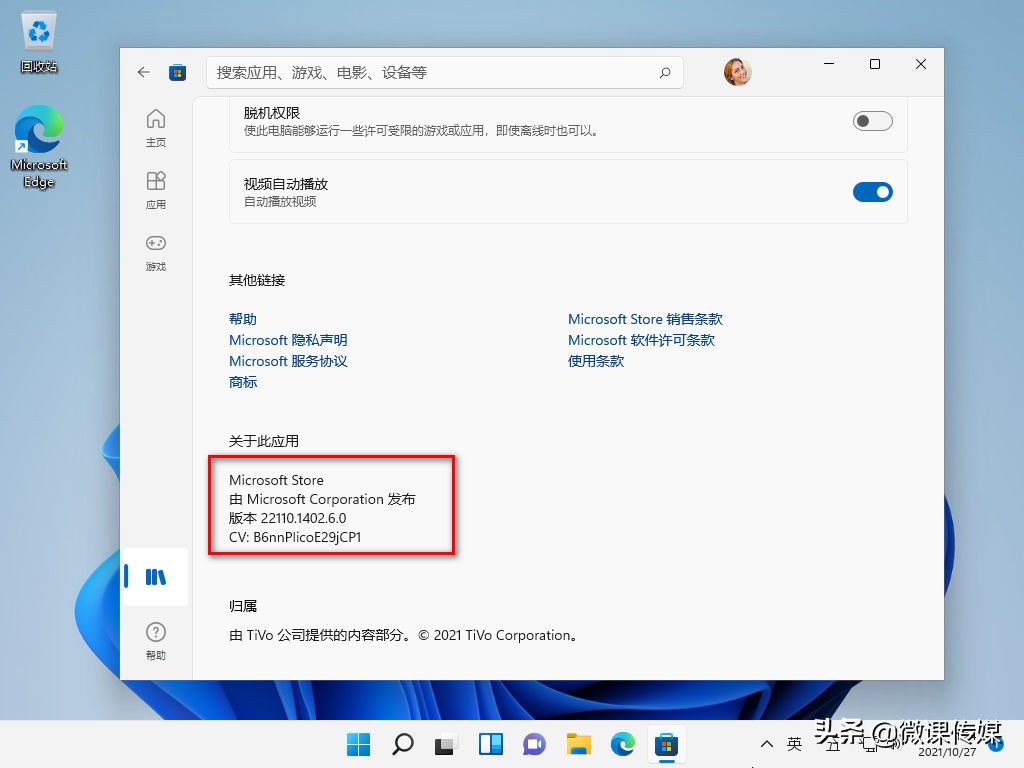Open the 使用条款 usage terms link
The image size is (1024, 768).
pyautogui.click(x=595, y=361)
